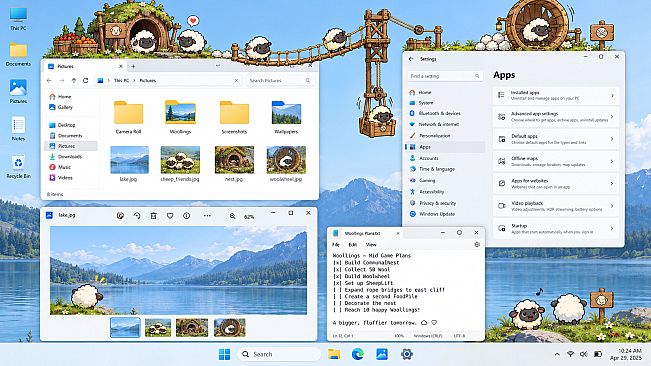This screenshot has height=366, width=651.
Task: Select nest thumbnail in photo viewer filmstrip
Action: tap(192, 327)
